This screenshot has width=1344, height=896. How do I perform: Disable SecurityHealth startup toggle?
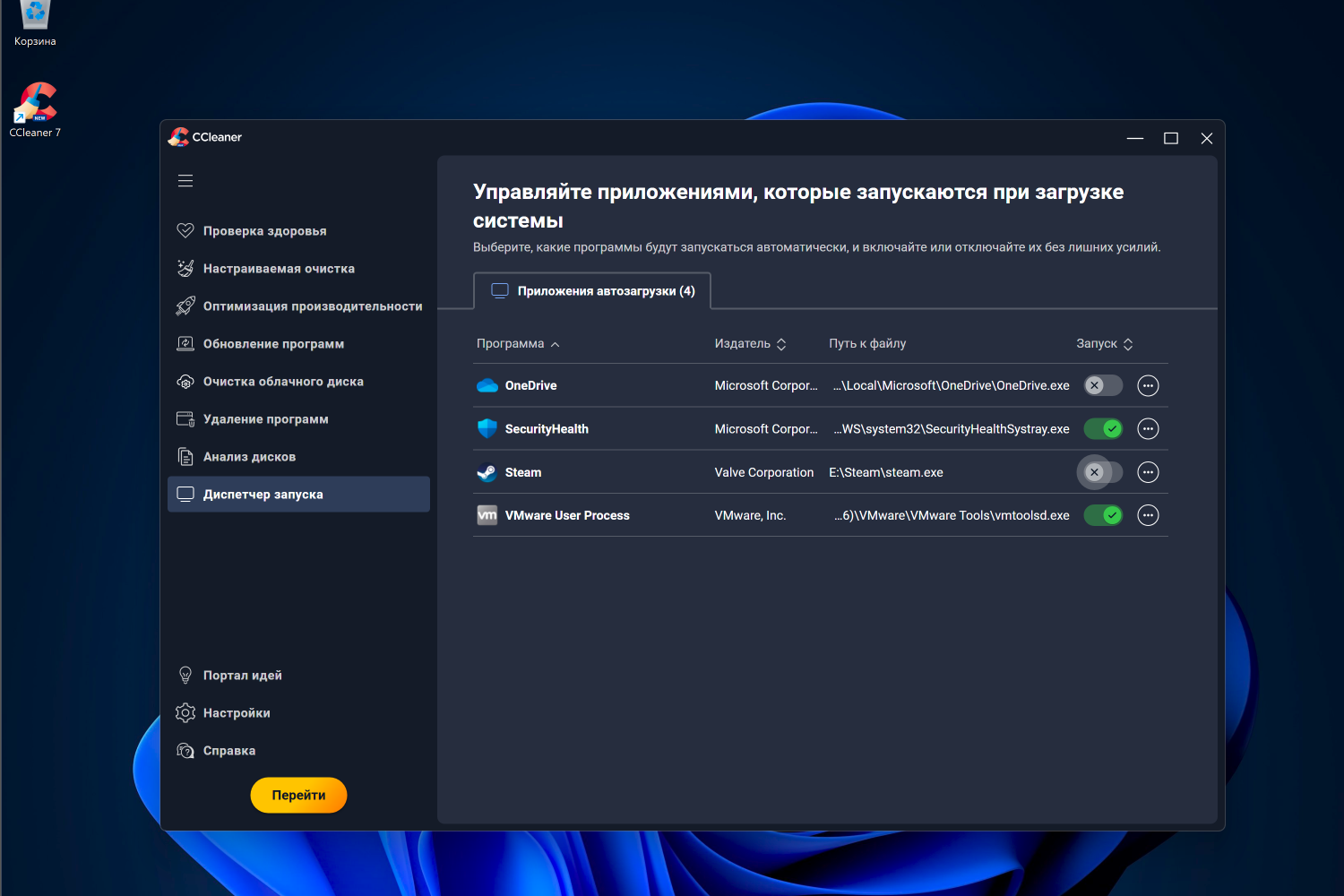coord(1103,428)
